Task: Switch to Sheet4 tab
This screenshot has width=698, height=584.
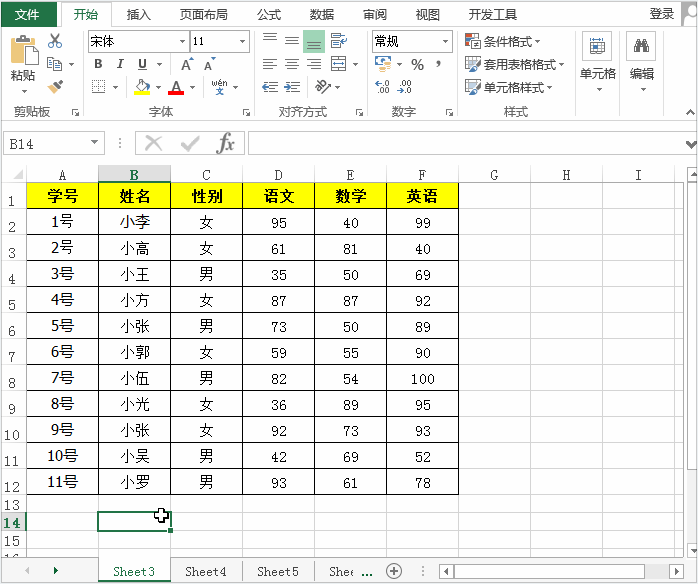Action: [206, 571]
